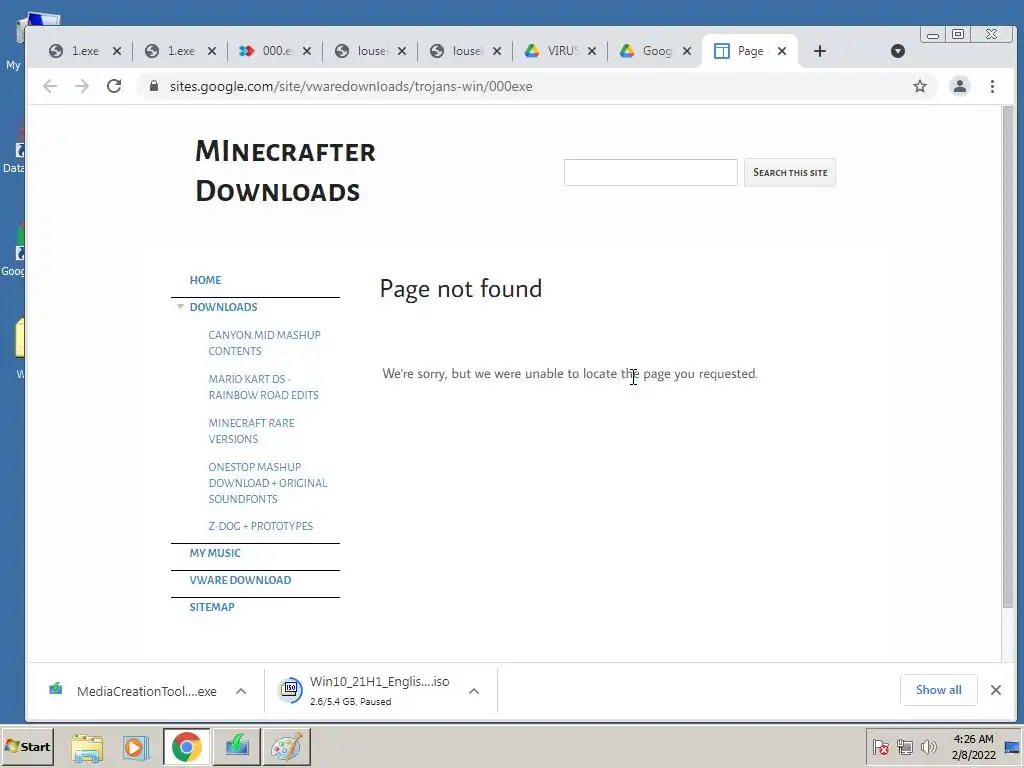The image size is (1024, 768).
Task: Open the Home sidebar link
Action: [x=205, y=280]
